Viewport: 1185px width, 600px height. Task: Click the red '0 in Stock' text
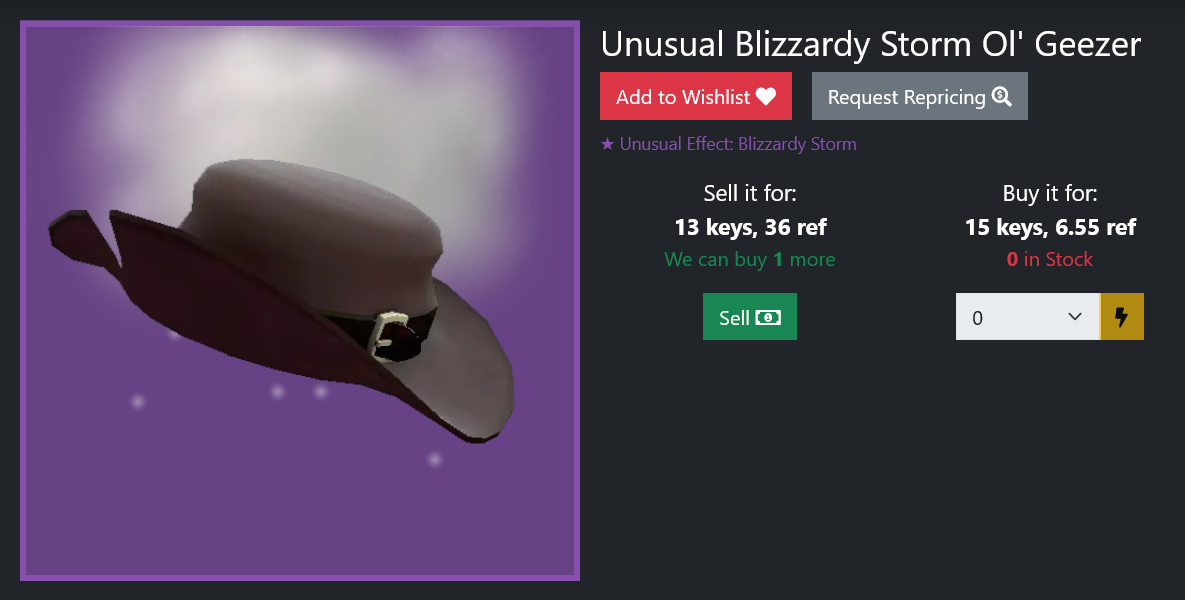tap(1050, 259)
